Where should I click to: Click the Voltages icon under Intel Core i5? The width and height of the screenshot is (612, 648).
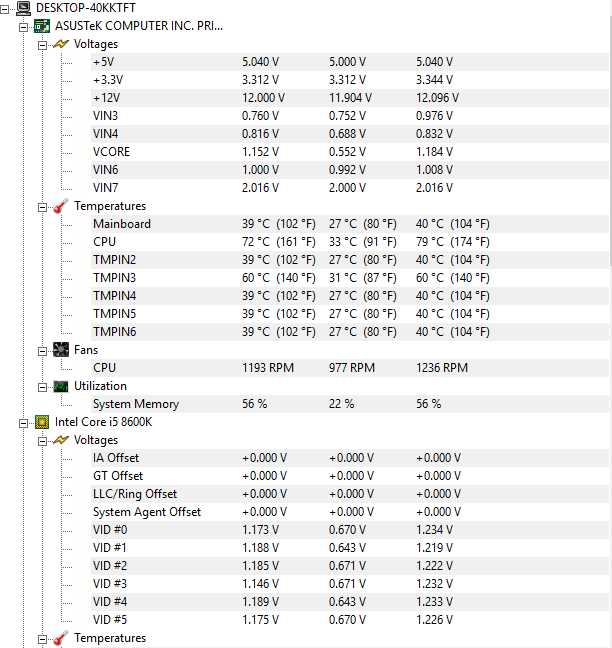click(x=60, y=440)
